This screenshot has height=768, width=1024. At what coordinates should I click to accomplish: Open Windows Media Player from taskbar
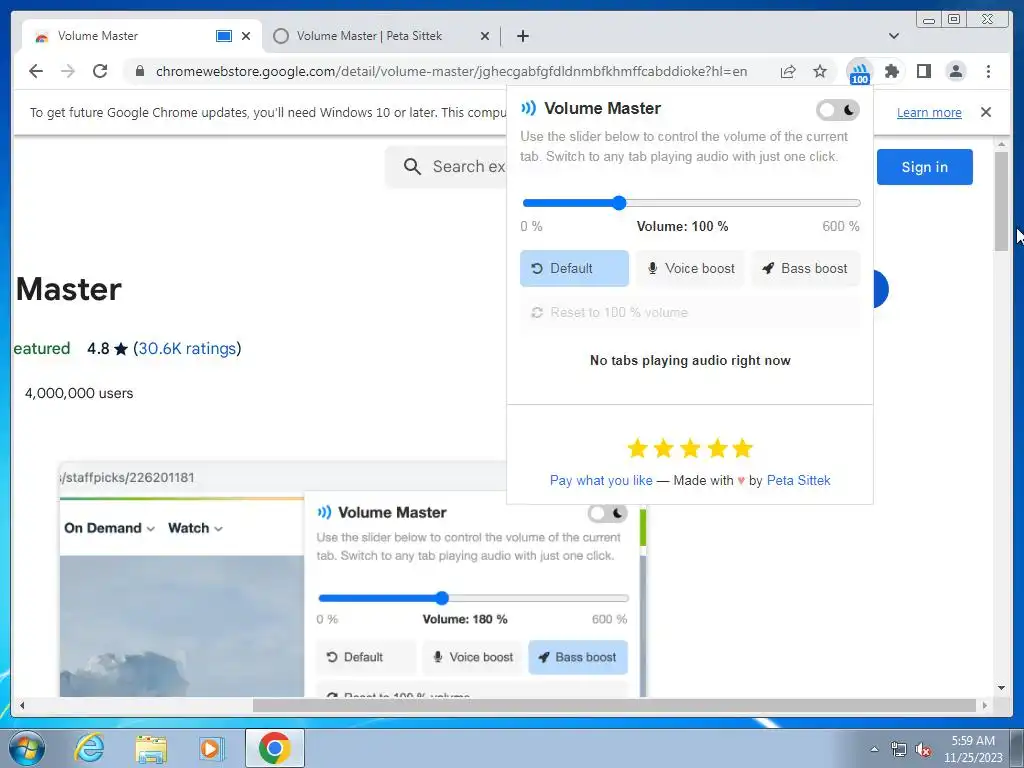pyautogui.click(x=211, y=748)
